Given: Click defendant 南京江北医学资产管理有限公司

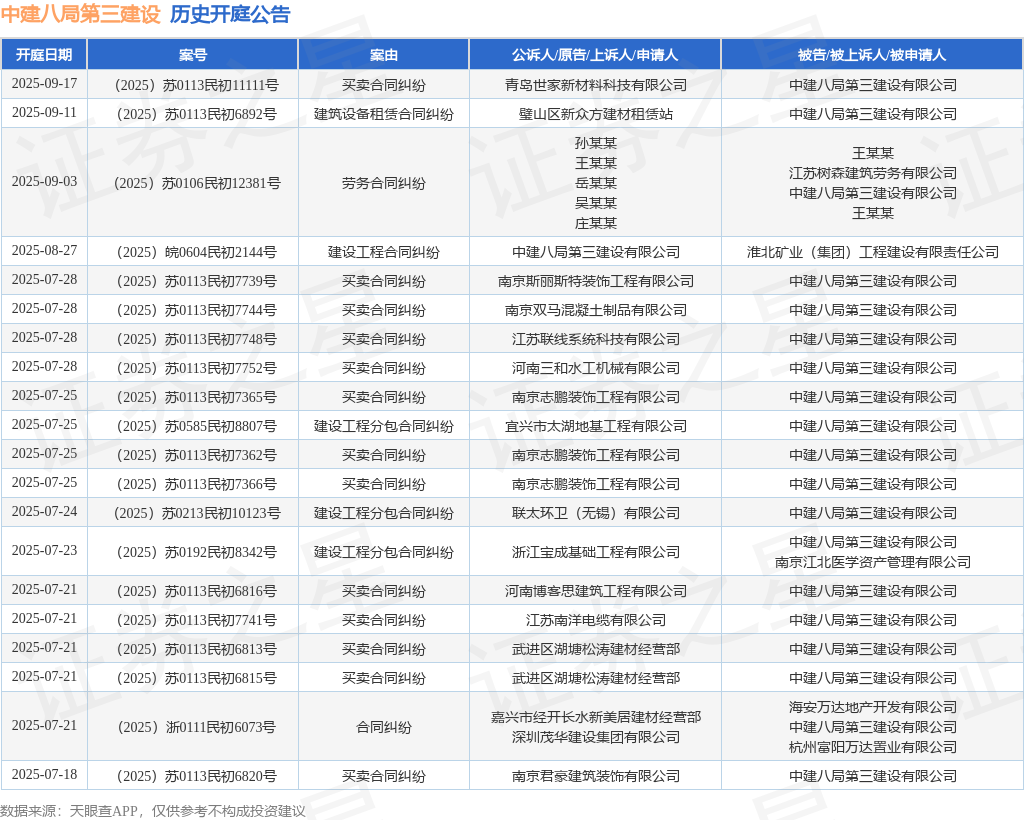Looking at the screenshot, I should point(872,561).
